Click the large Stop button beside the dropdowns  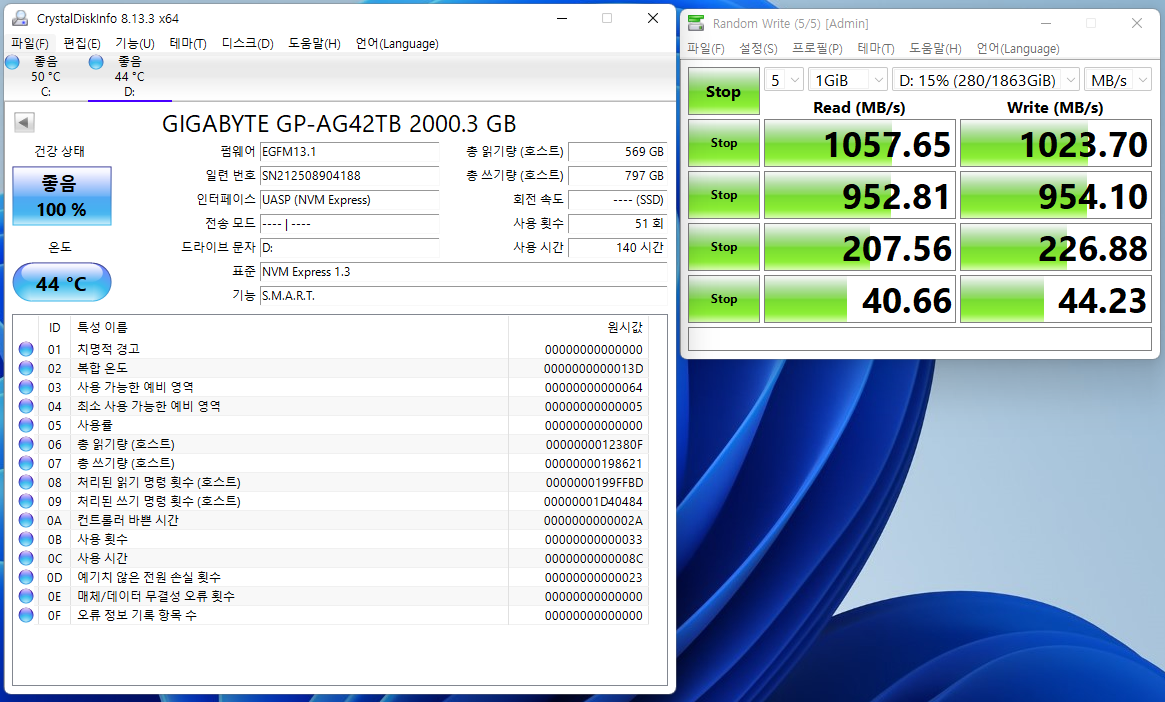(x=724, y=91)
